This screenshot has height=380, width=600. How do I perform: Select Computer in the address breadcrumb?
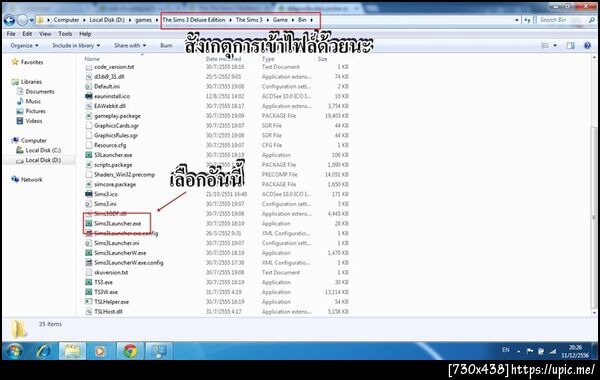[x=66, y=20]
